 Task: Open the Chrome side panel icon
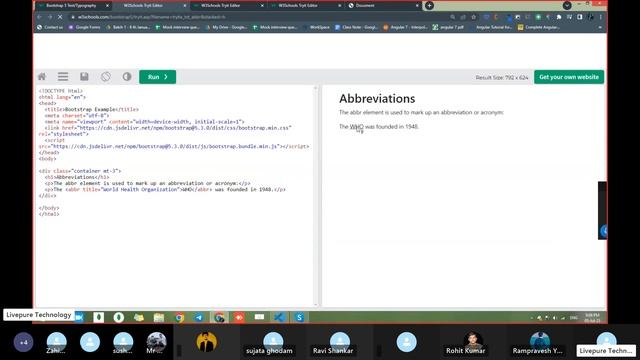[580, 17]
